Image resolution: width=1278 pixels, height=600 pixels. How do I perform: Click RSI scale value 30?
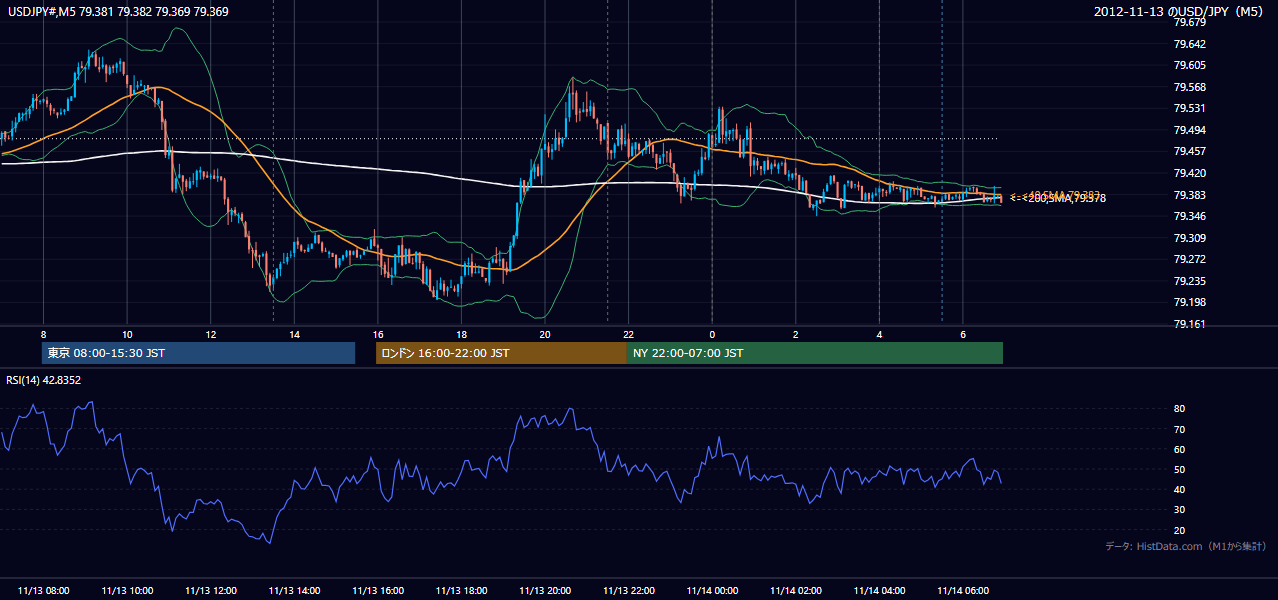coord(1179,510)
